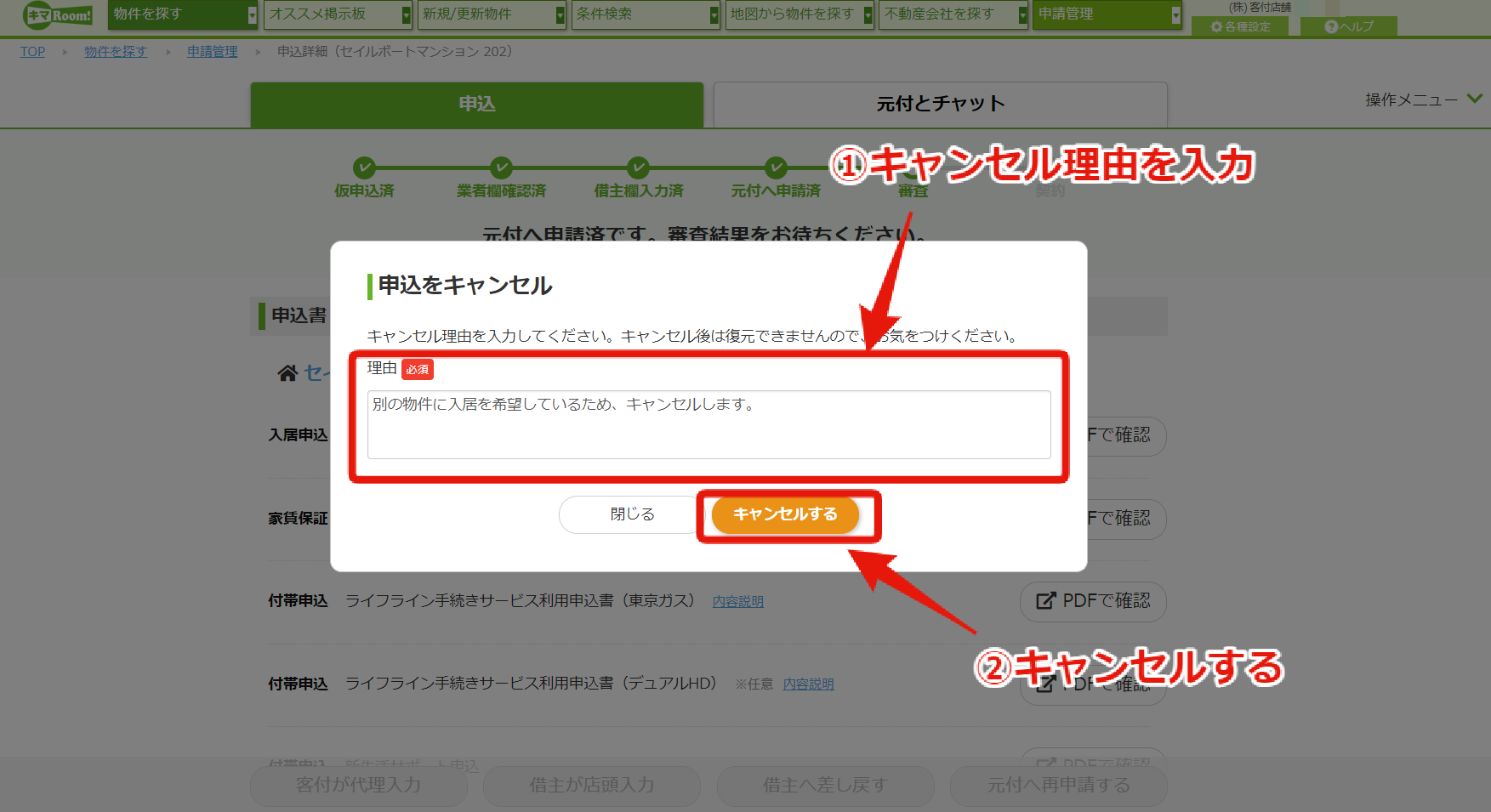Go to TOP breadcrumb link
Viewport: 1491px width, 812px height.
[x=33, y=52]
